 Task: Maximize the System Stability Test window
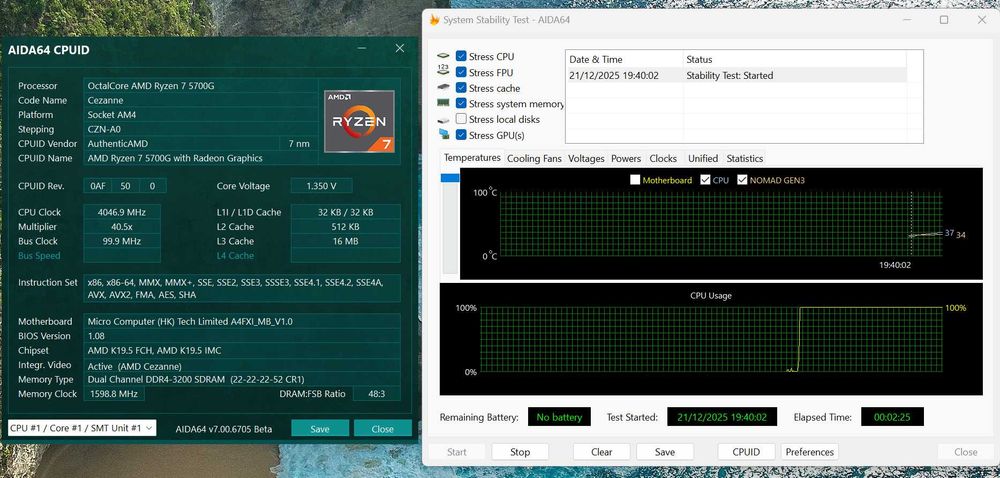[944, 20]
